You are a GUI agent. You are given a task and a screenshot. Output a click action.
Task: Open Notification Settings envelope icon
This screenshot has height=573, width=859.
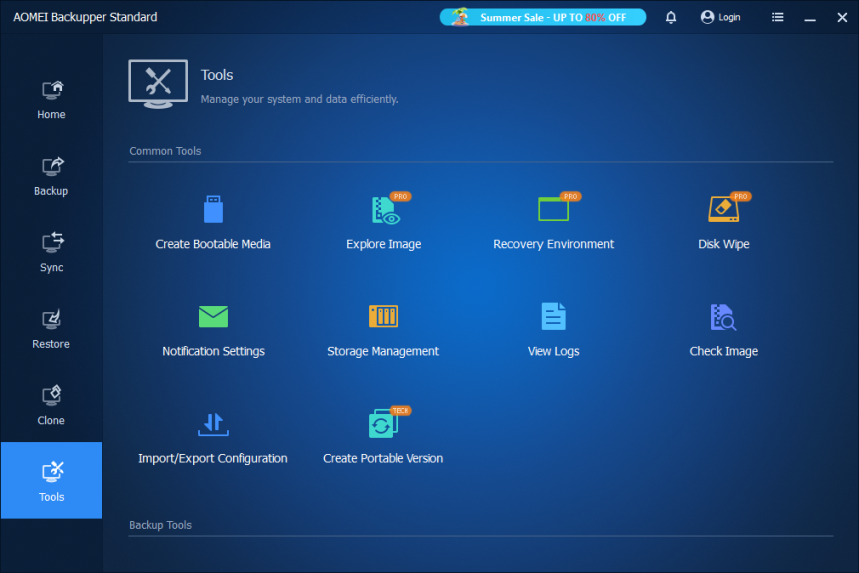(x=213, y=317)
